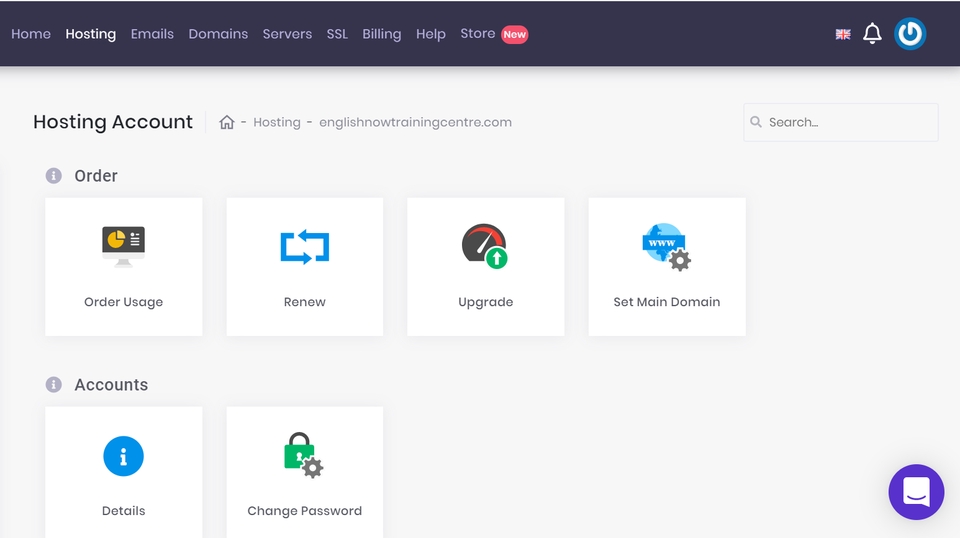Open the user profile power icon
Image resolution: width=960 pixels, height=538 pixels.
910,34
